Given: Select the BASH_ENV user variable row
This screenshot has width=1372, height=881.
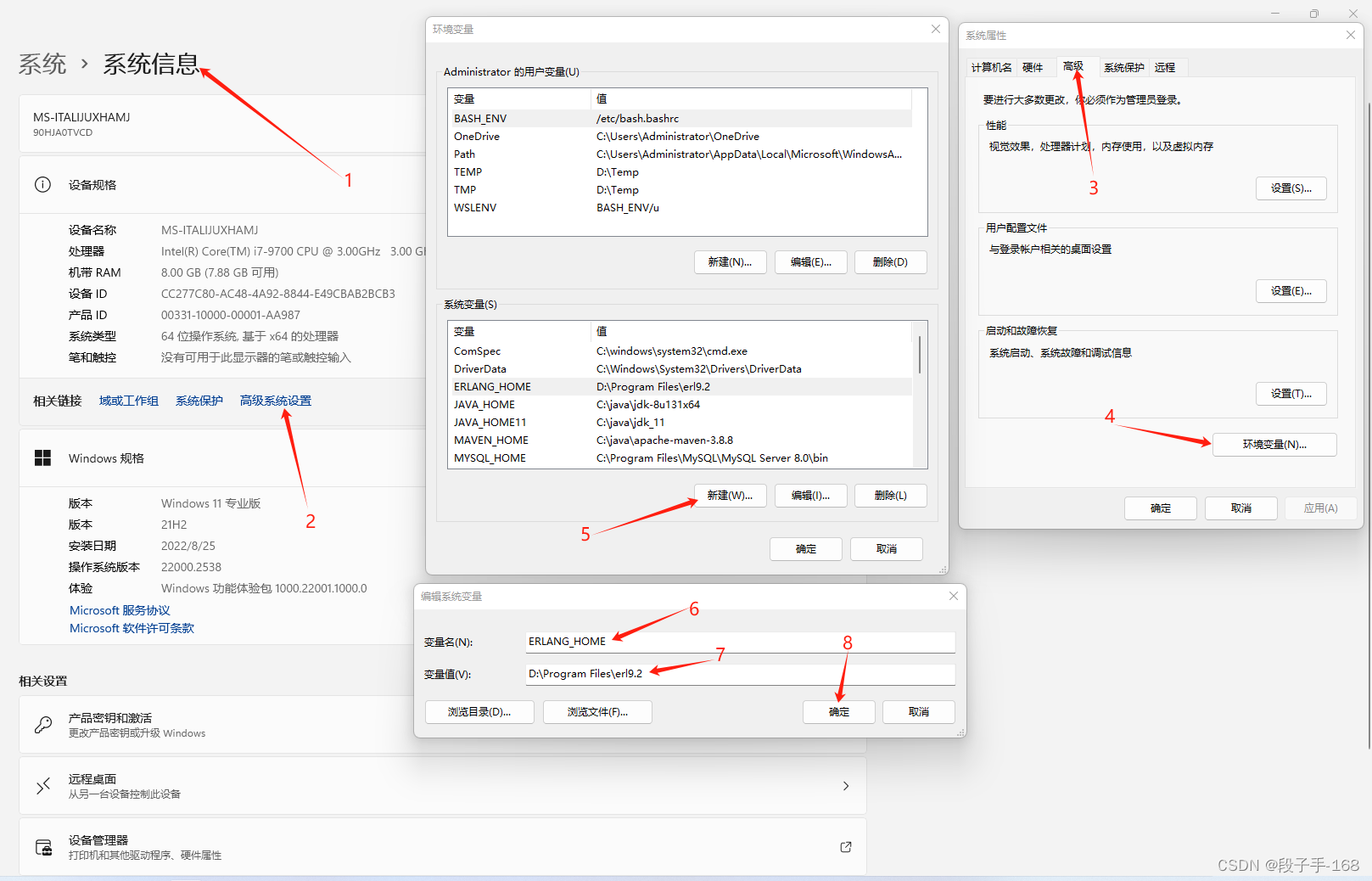Looking at the screenshot, I should tap(680, 119).
